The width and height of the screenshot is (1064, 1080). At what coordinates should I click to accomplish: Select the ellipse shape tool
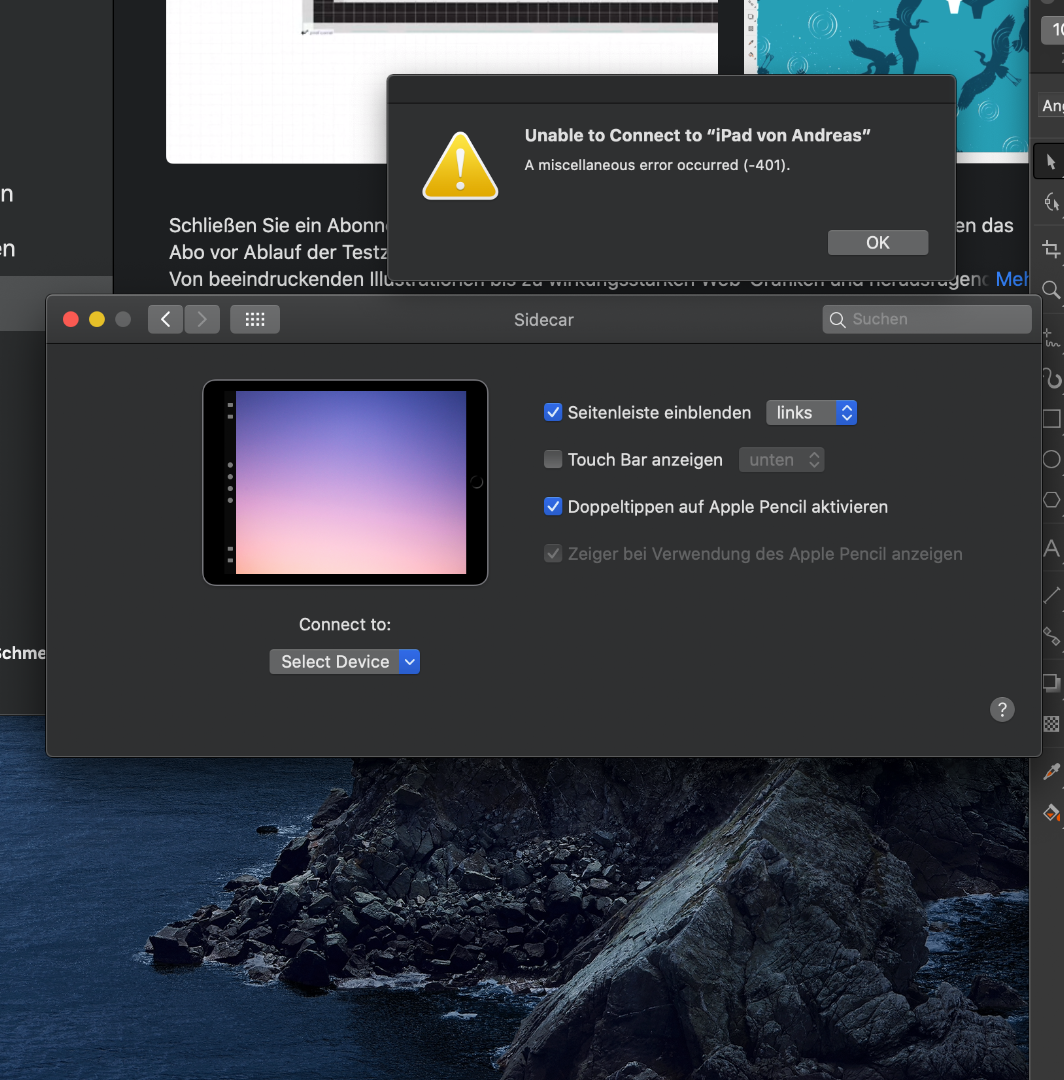[1052, 459]
